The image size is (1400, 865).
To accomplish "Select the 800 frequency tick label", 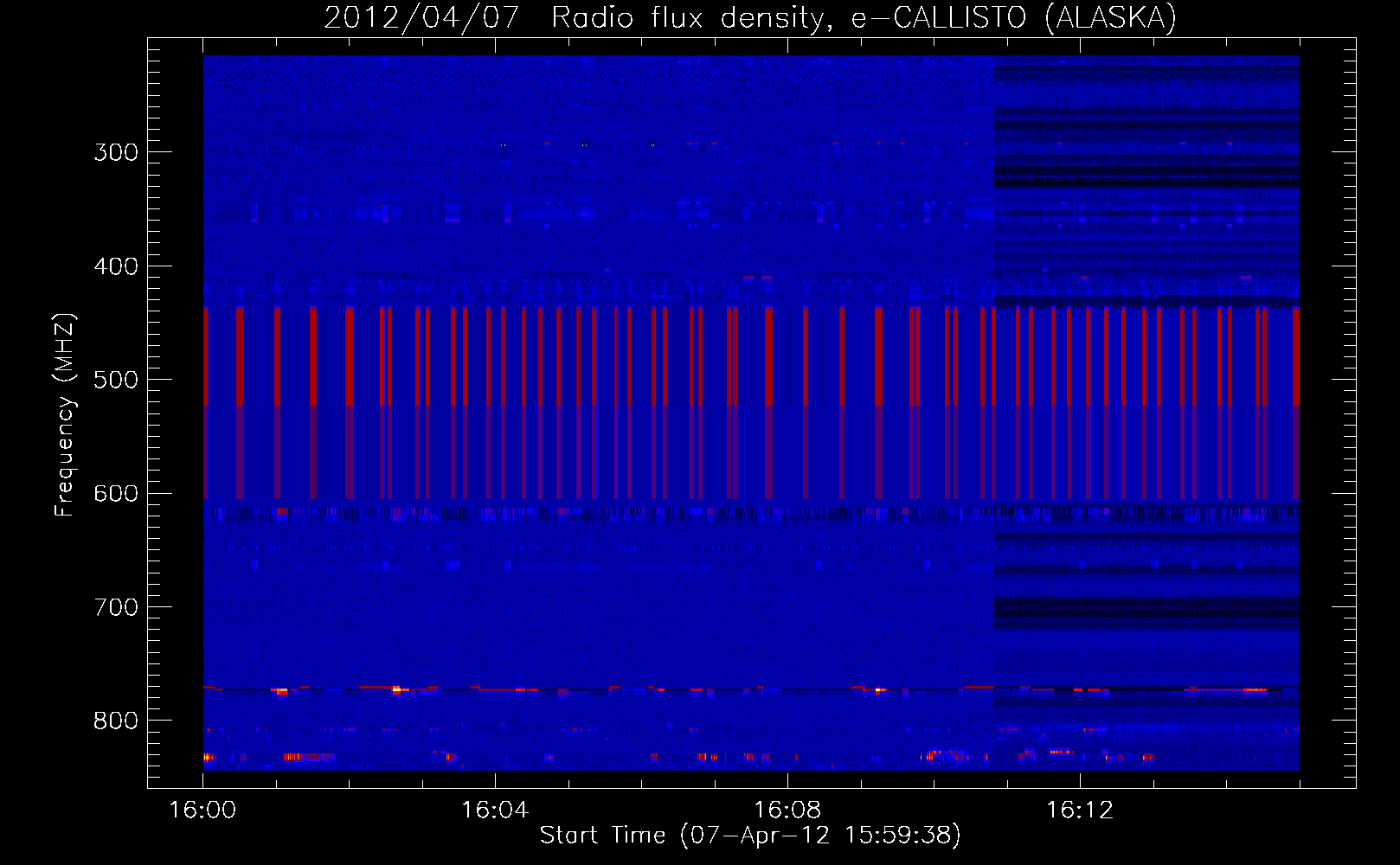I will coord(116,721).
